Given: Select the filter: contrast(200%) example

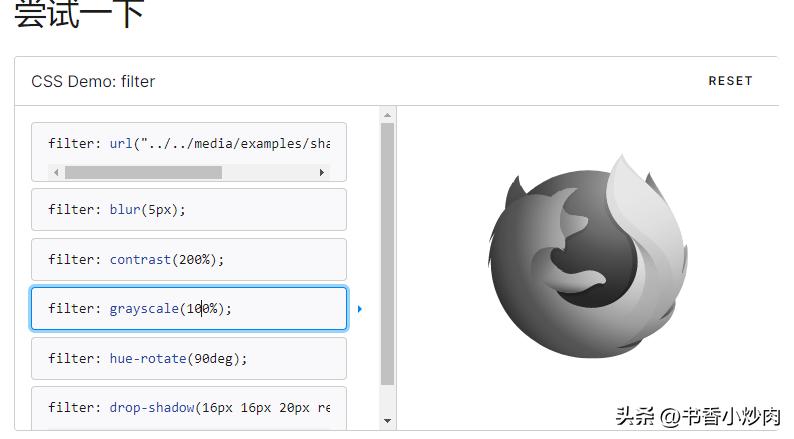Looking at the screenshot, I should coord(188,259).
